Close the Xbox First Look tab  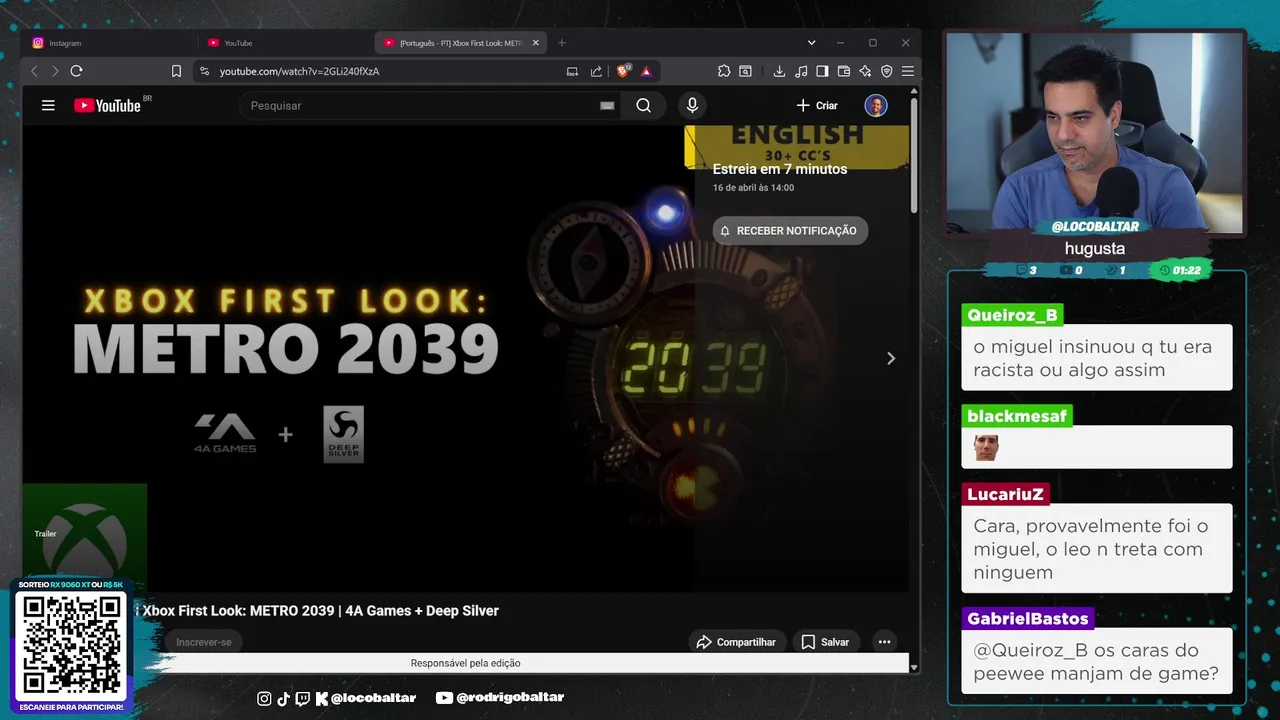coord(535,43)
